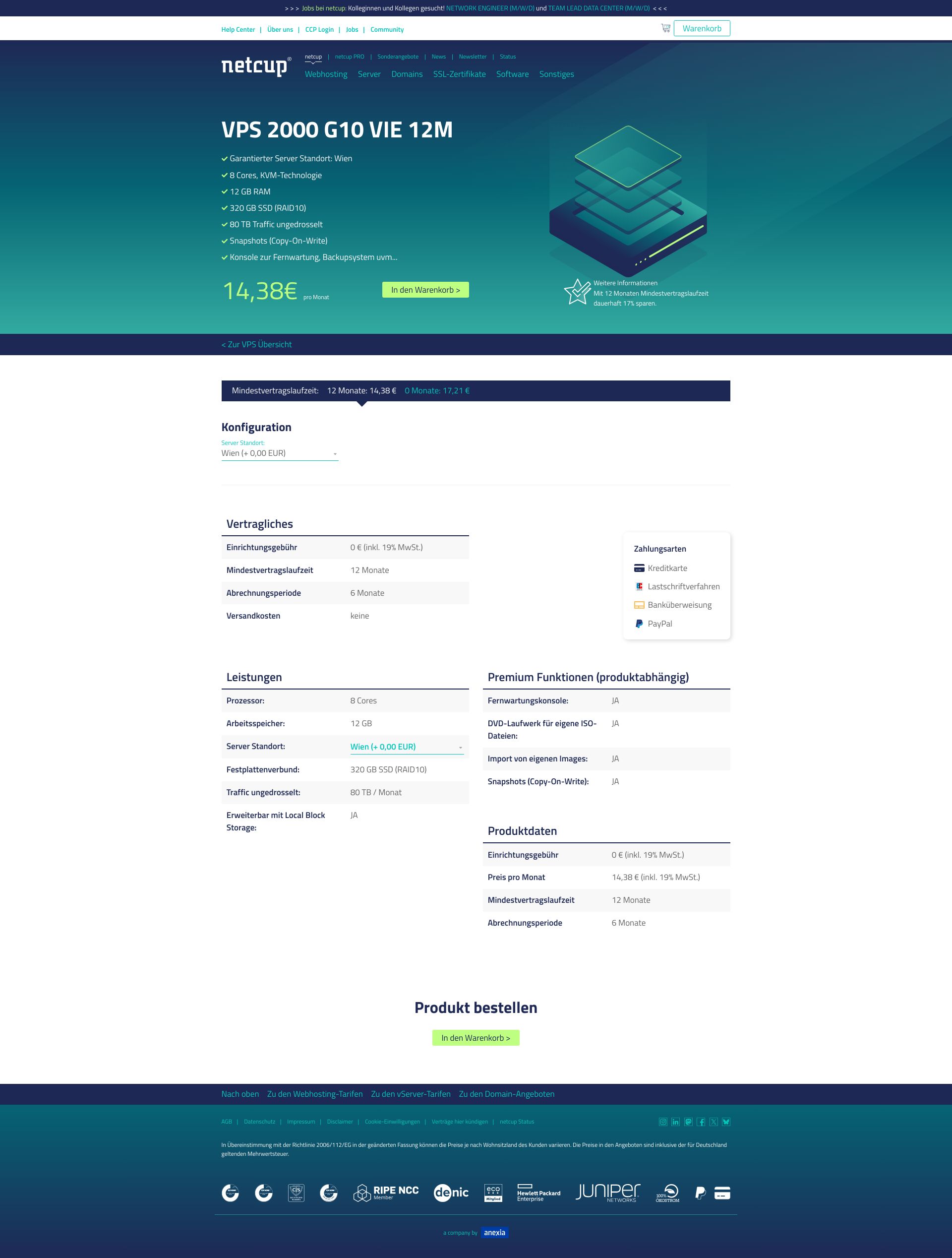Go to Zu den vServer-Tarifen
Viewport: 952px width, 1258px height.
411,1094
